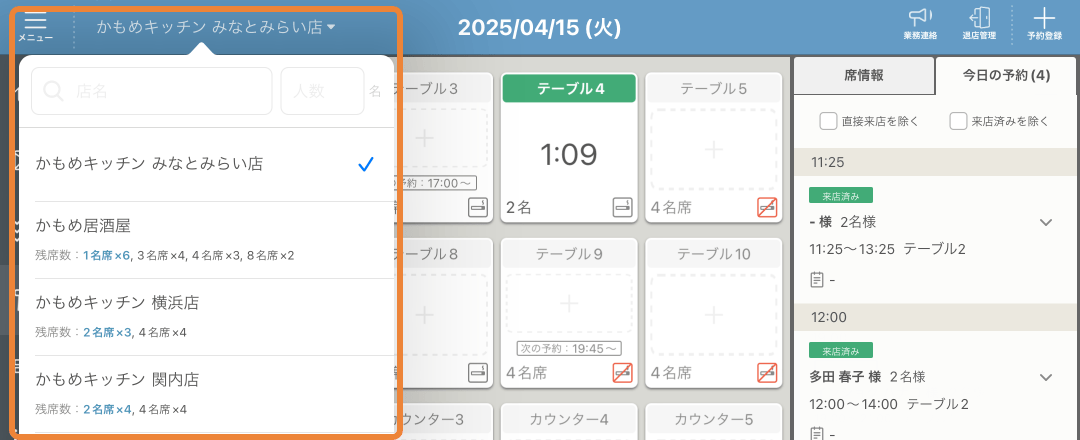Image resolution: width=1080 pixels, height=440 pixels.
Task: Switch to the 席情報 tab
Action: (x=863, y=75)
